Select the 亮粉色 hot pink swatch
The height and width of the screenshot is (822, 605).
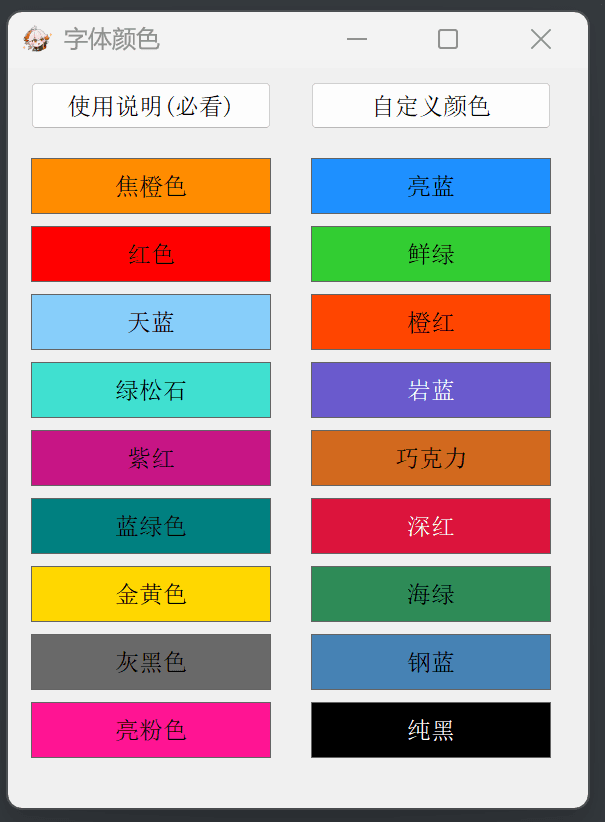coord(151,730)
